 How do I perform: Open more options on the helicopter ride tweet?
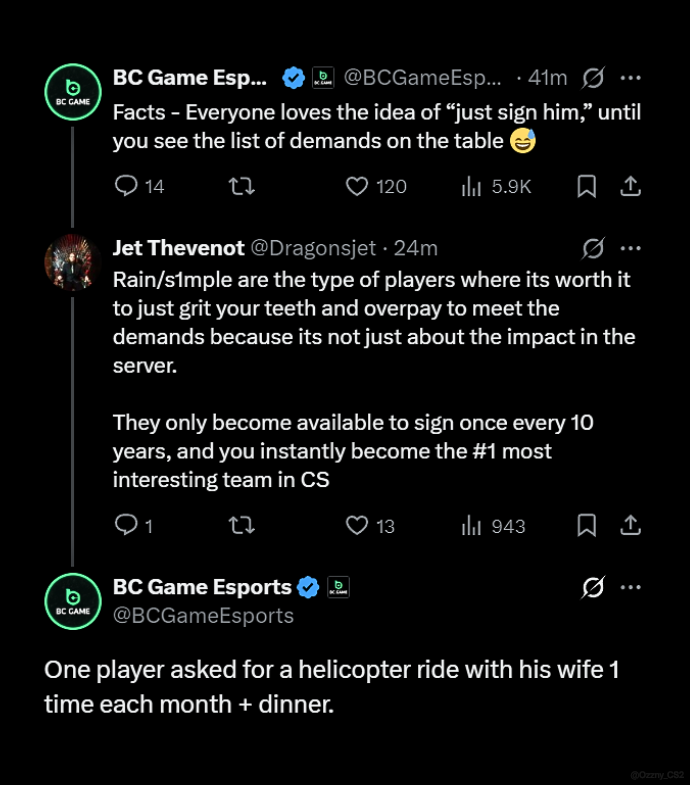click(x=630, y=587)
